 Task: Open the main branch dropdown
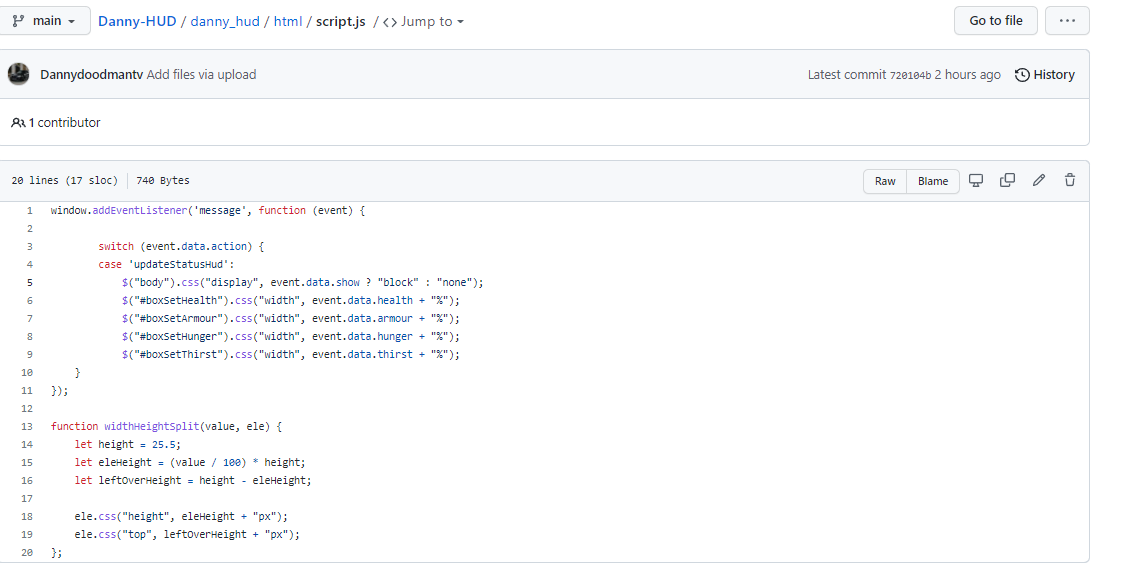click(x=45, y=21)
